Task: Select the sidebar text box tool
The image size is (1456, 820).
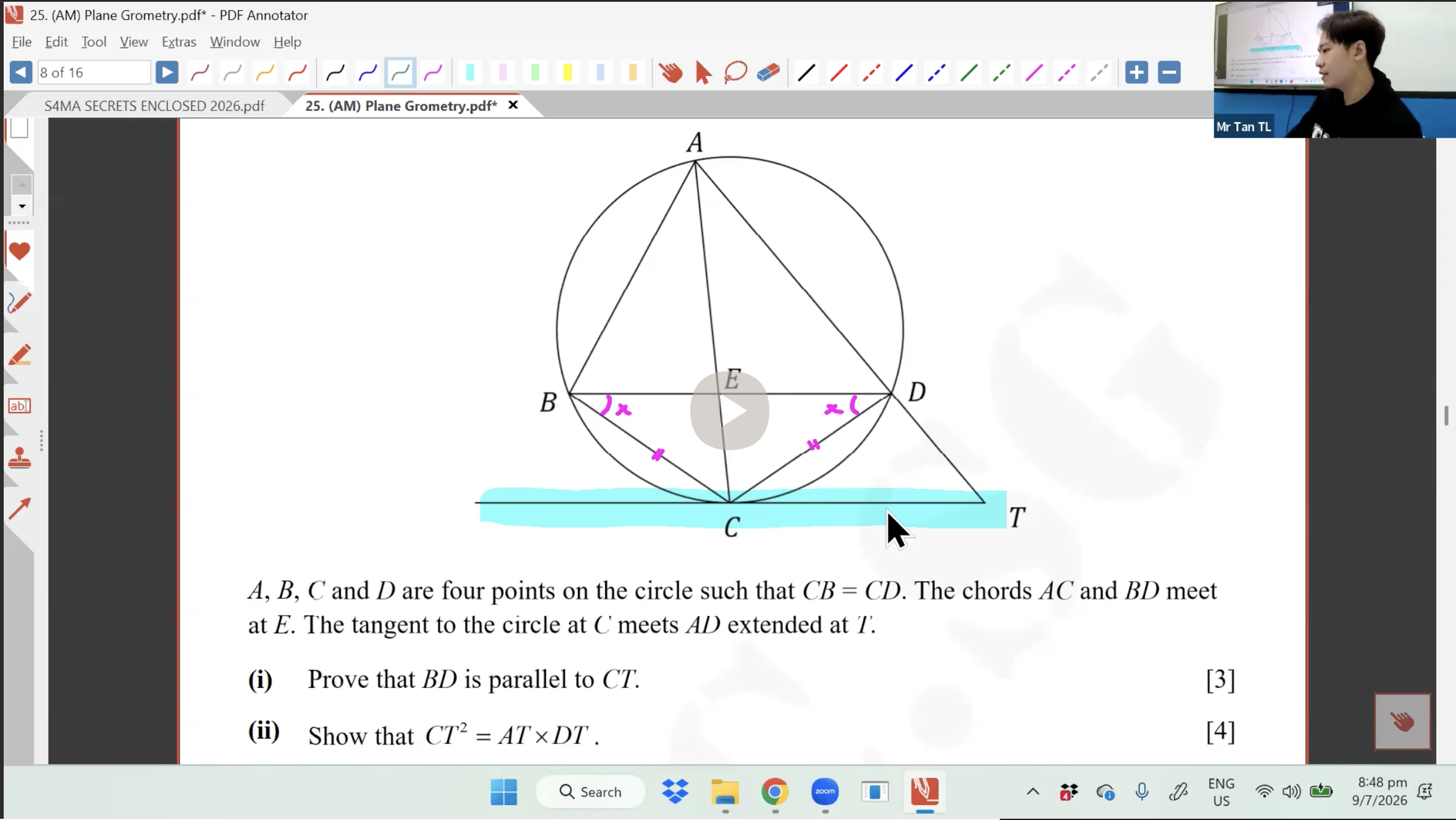Action: click(20, 406)
